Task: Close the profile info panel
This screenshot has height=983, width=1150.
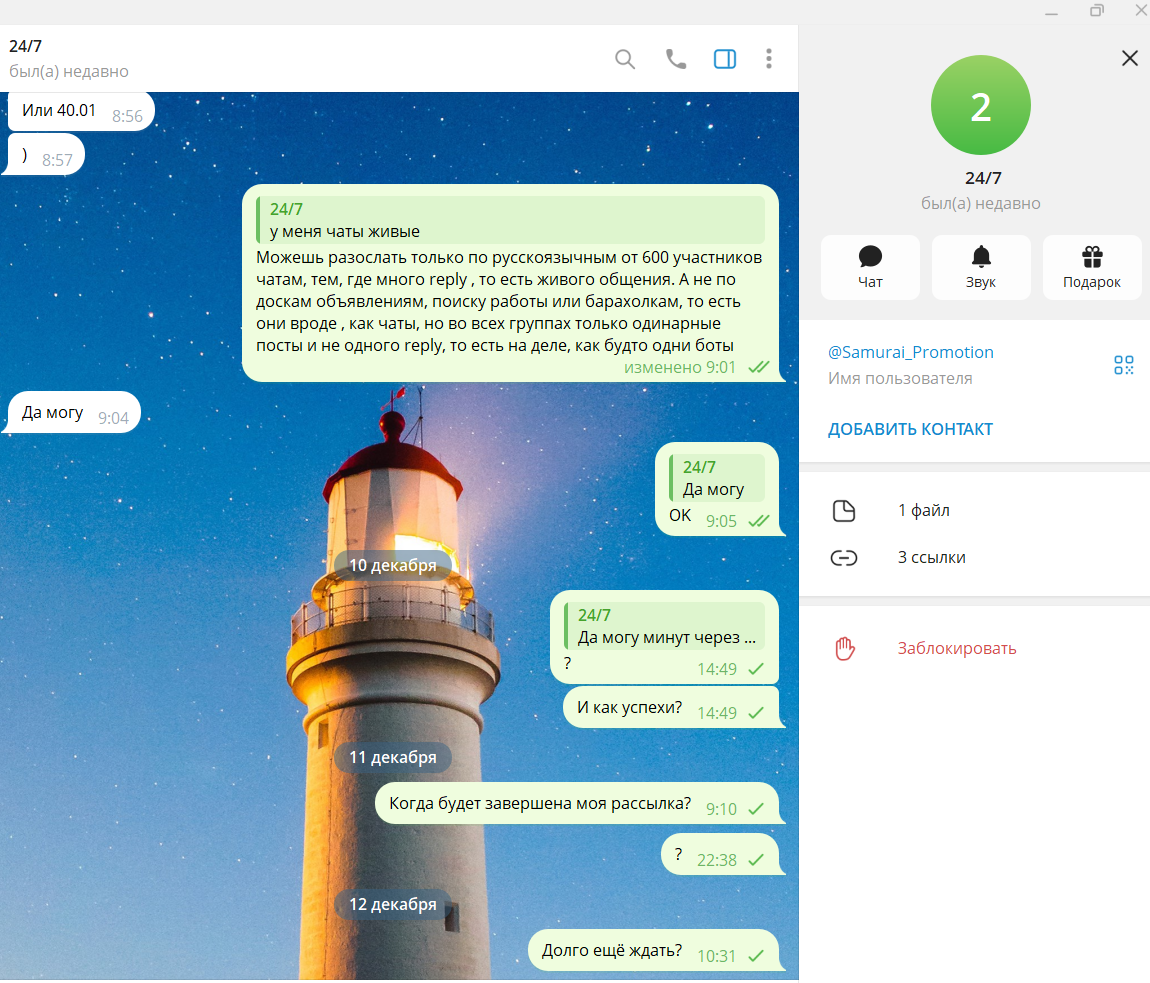Action: (1130, 58)
